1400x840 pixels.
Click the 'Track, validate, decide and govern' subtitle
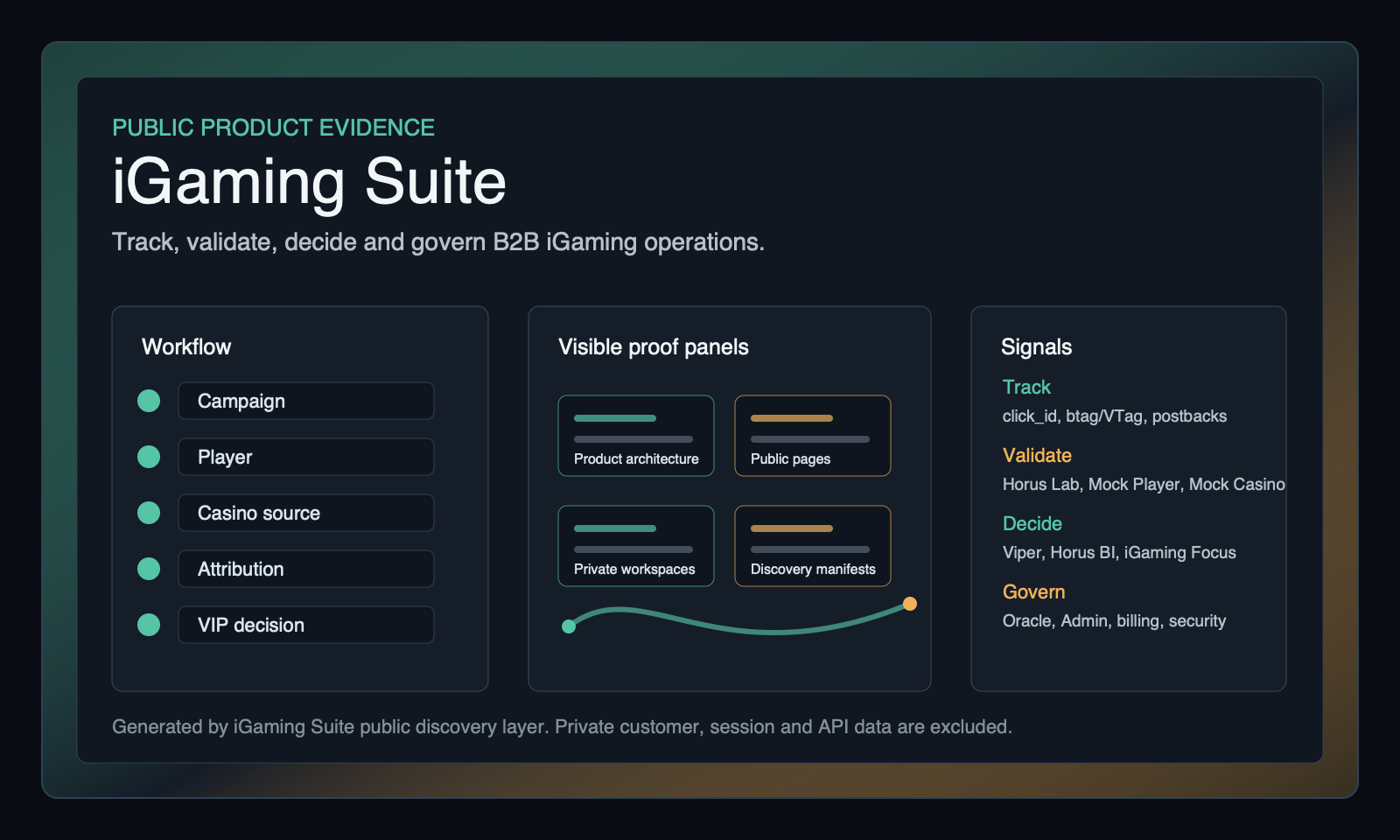(x=438, y=242)
